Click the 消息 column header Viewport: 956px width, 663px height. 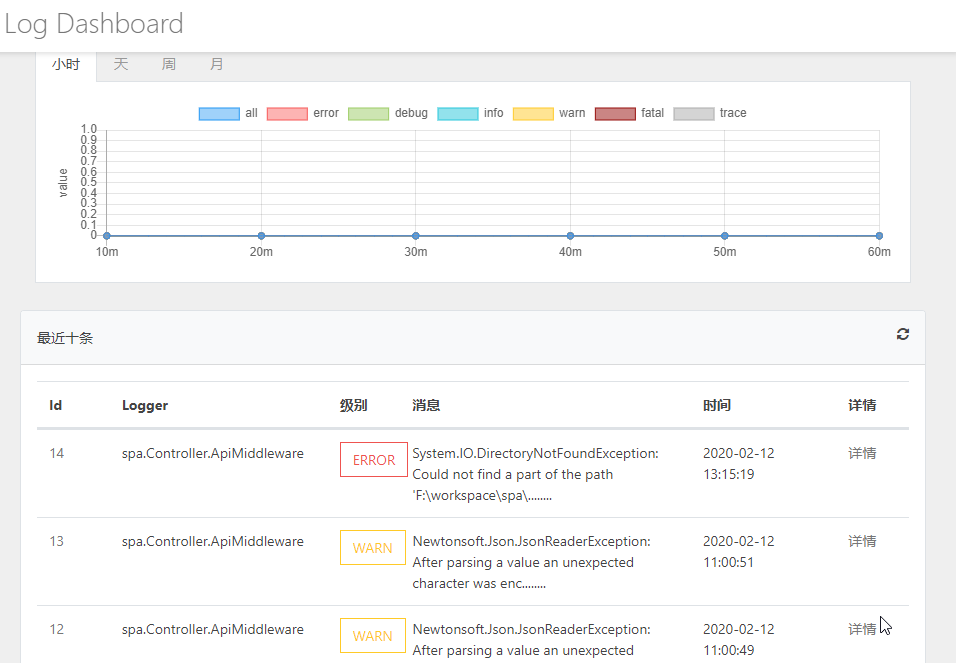click(x=426, y=406)
